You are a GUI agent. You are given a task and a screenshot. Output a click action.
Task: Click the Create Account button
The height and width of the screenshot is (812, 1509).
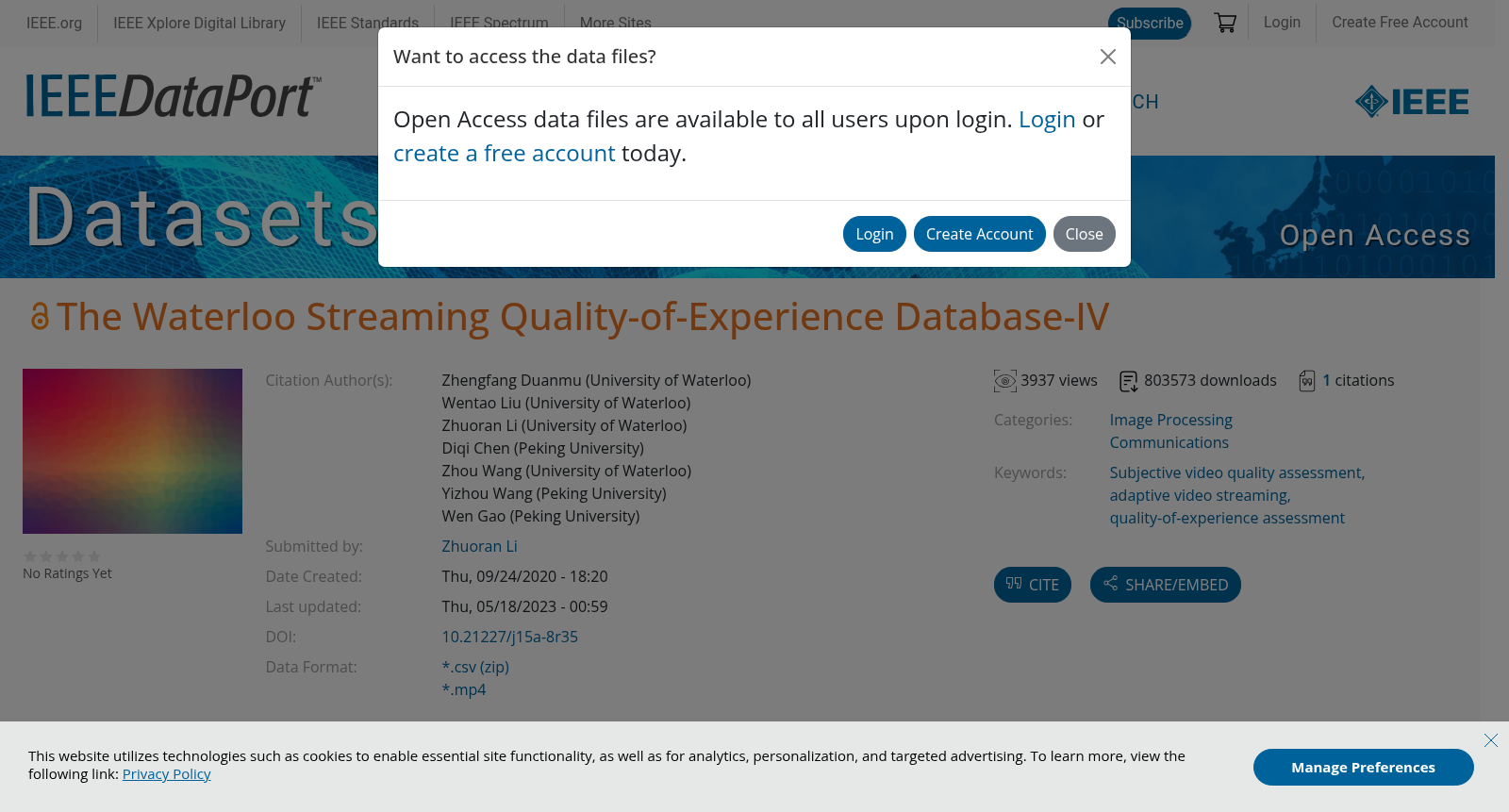pyautogui.click(x=979, y=234)
